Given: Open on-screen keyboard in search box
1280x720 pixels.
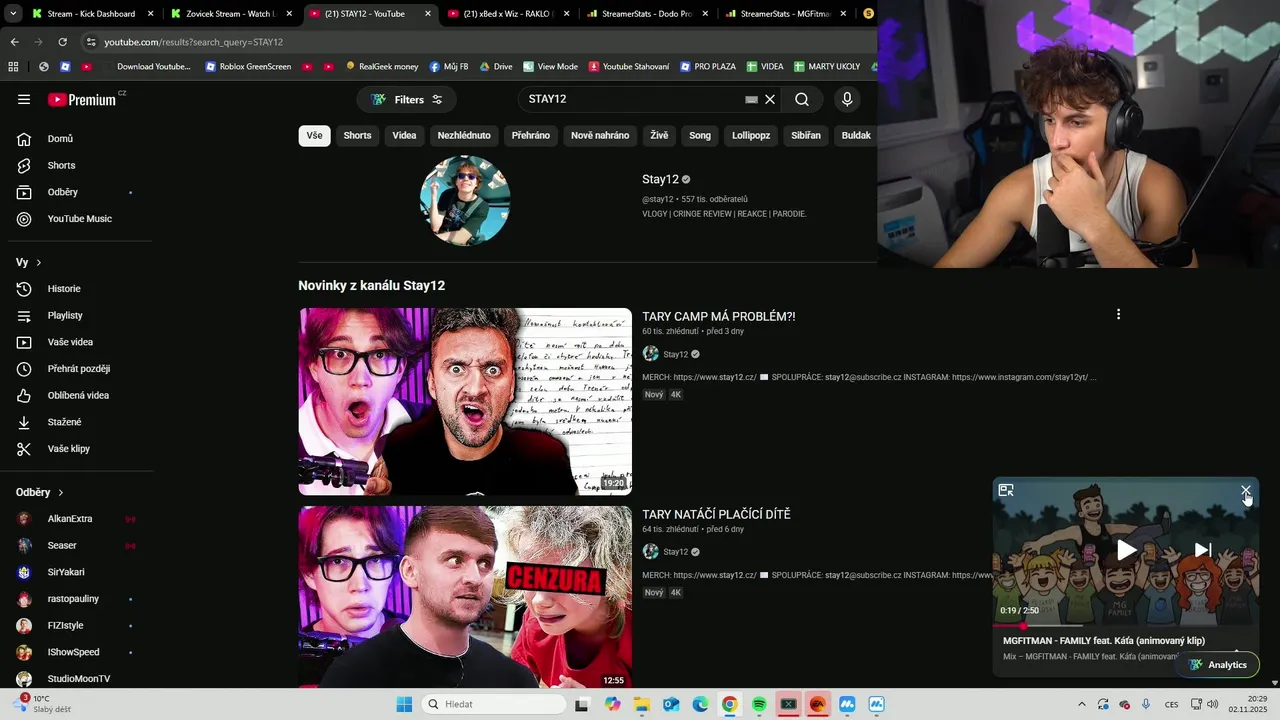Looking at the screenshot, I should click(x=751, y=99).
